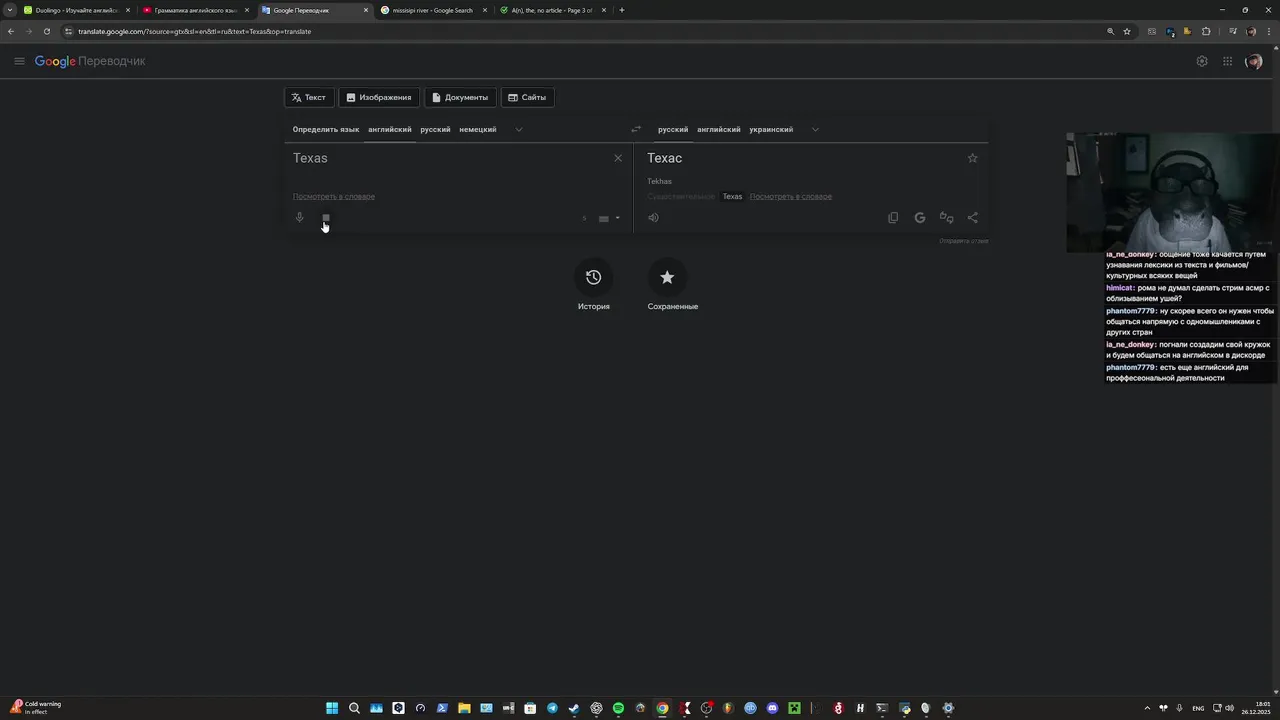Open the Windows Start menu
This screenshot has height=720, width=1280.
[x=332, y=708]
